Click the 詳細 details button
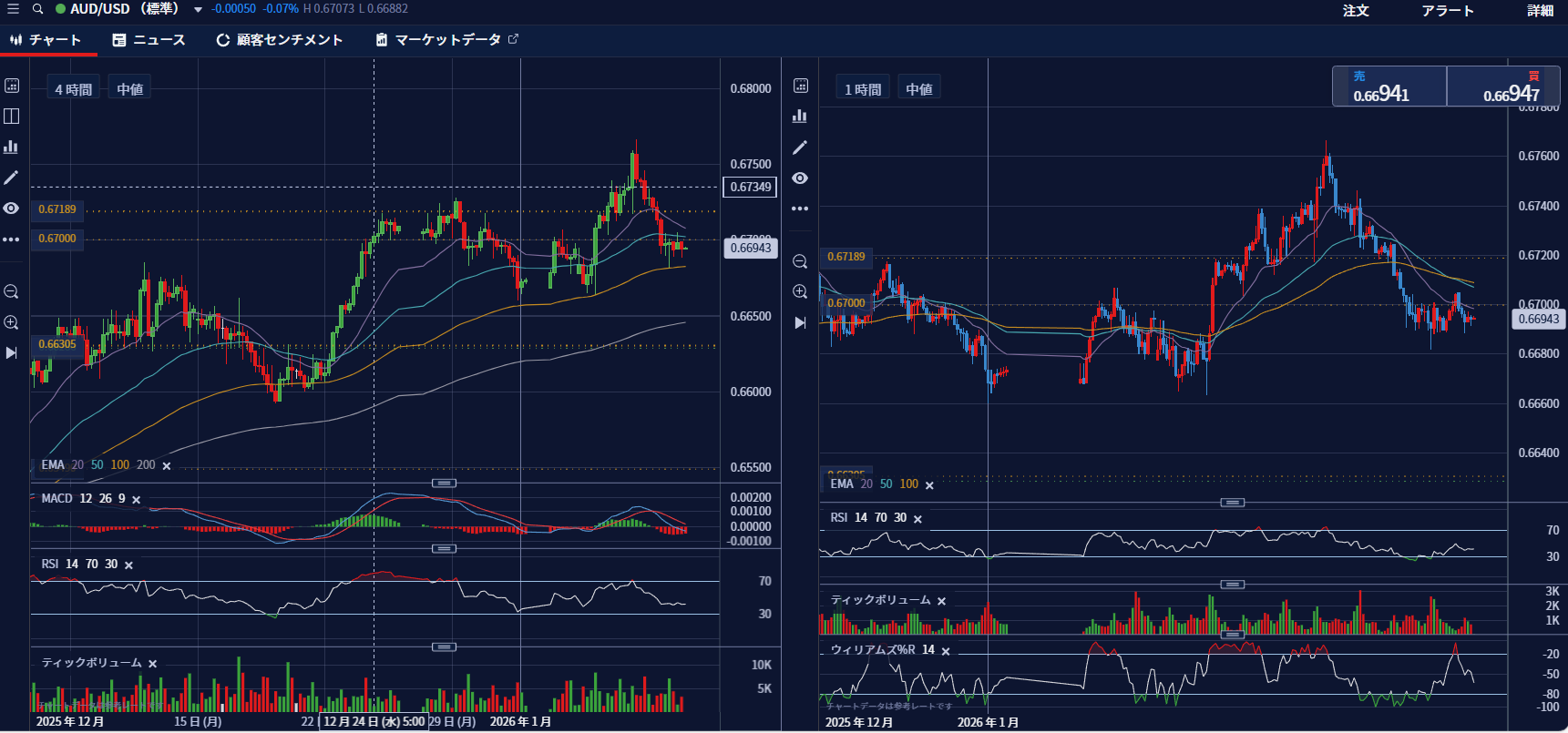Screen dimensions: 1568x733 pyautogui.click(x=1541, y=10)
